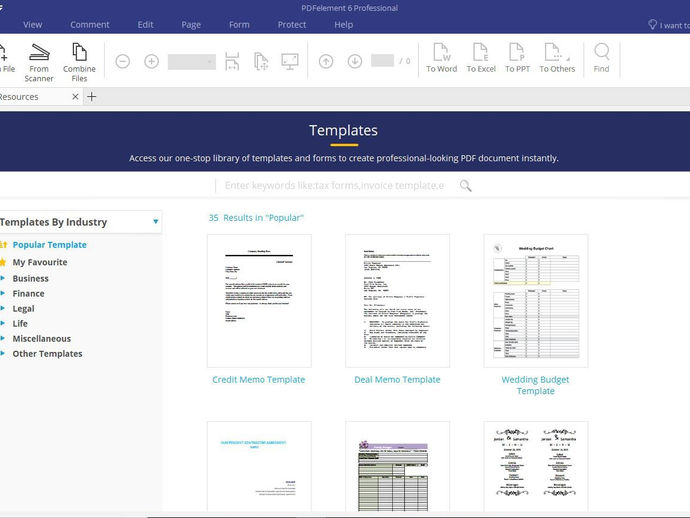Close the Resources tab
Screen dimensions: 690x518
pos(75,97)
